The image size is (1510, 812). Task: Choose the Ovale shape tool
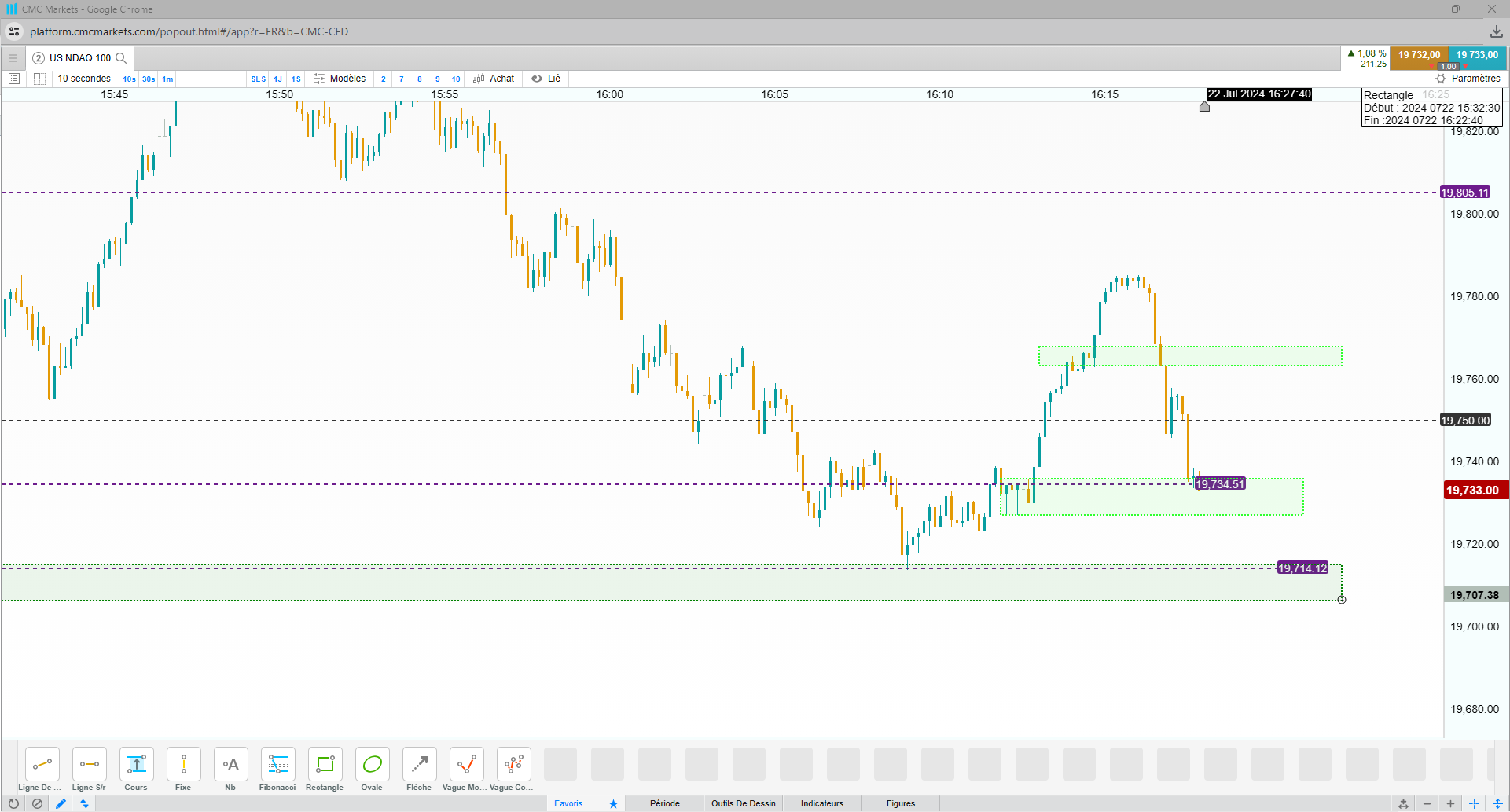point(372,770)
